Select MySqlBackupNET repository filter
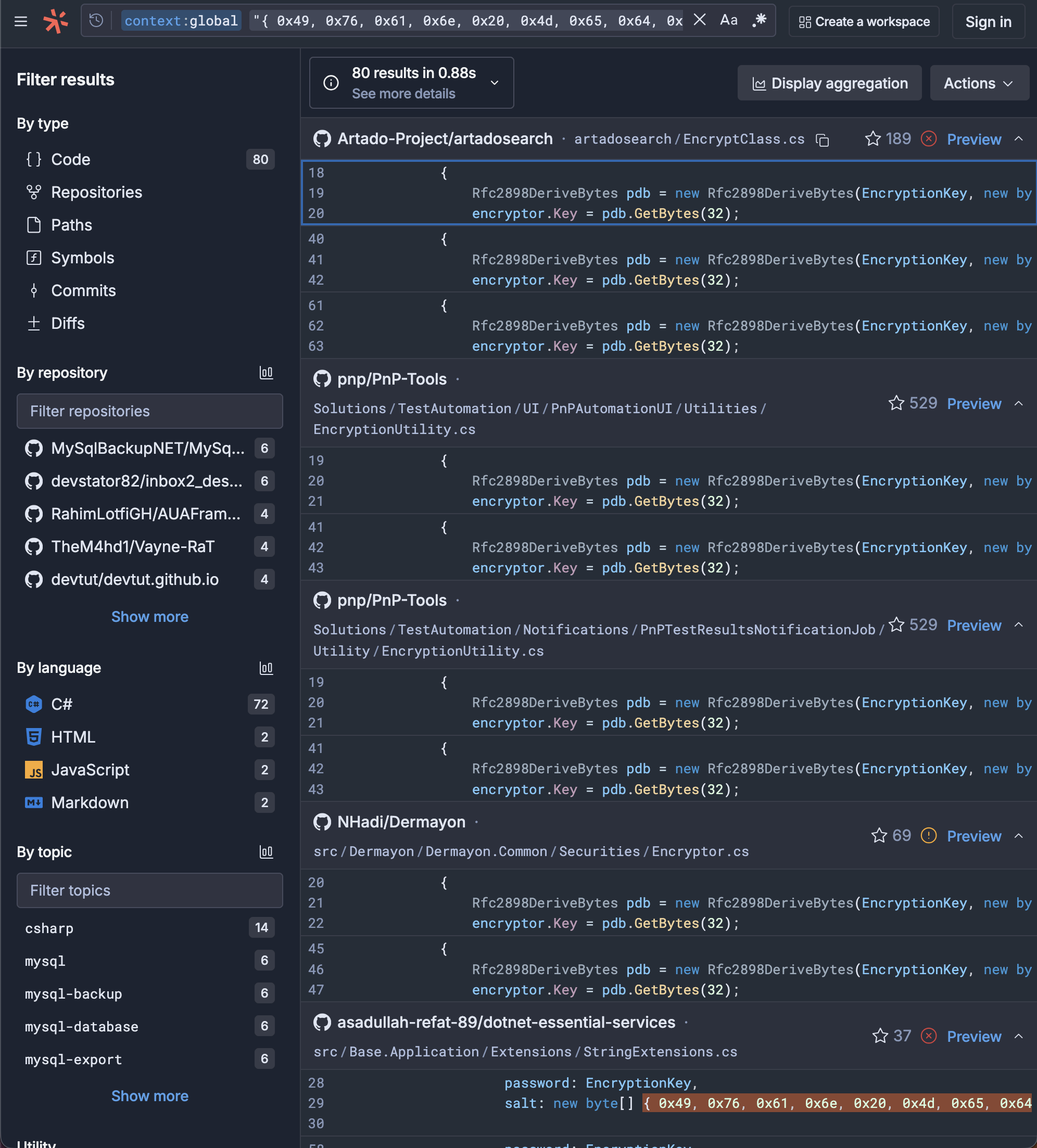Viewport: 1037px width, 1148px height. coord(150,448)
